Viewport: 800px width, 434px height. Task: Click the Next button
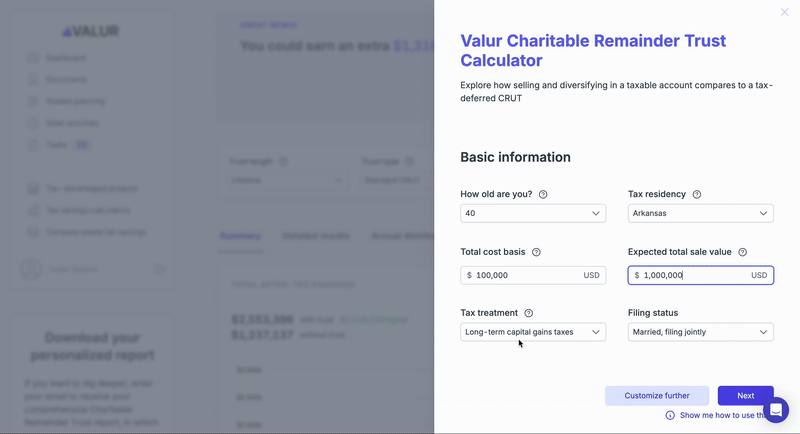click(x=745, y=396)
